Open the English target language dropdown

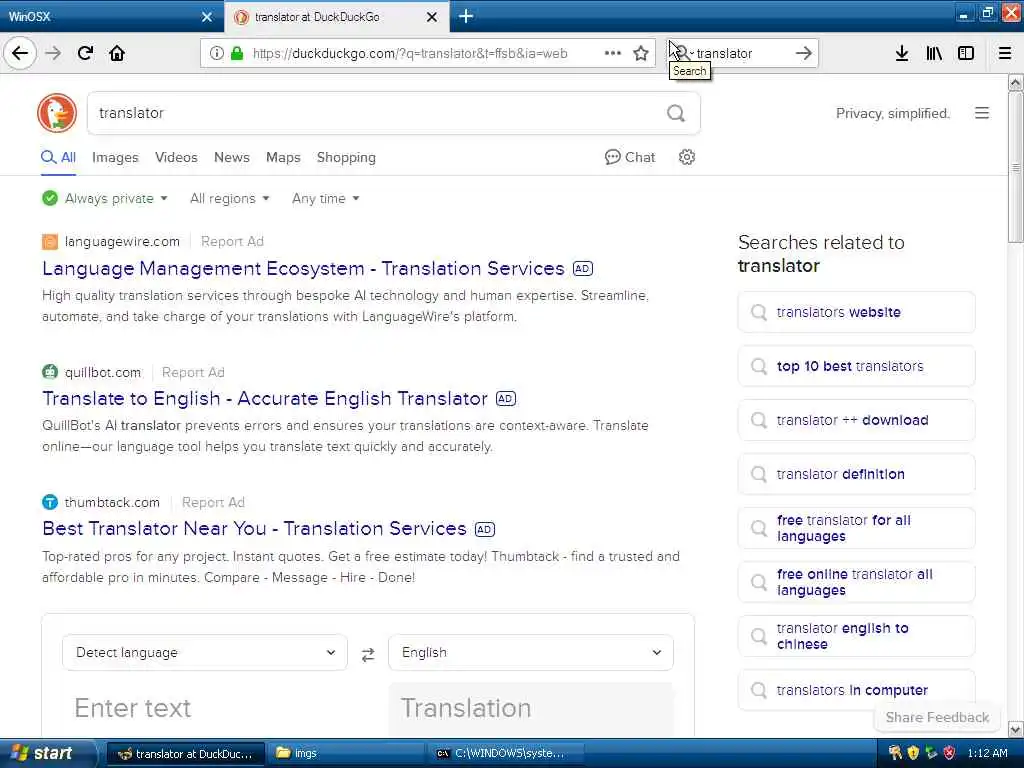pyautogui.click(x=530, y=652)
